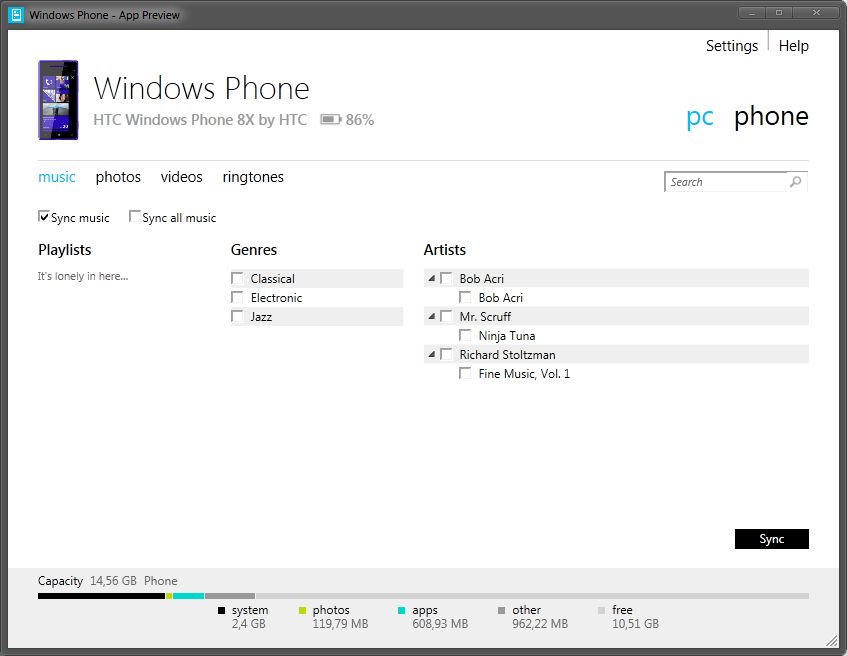Check the Electronic genre checkbox
This screenshot has height=656, width=847.
(x=237, y=297)
